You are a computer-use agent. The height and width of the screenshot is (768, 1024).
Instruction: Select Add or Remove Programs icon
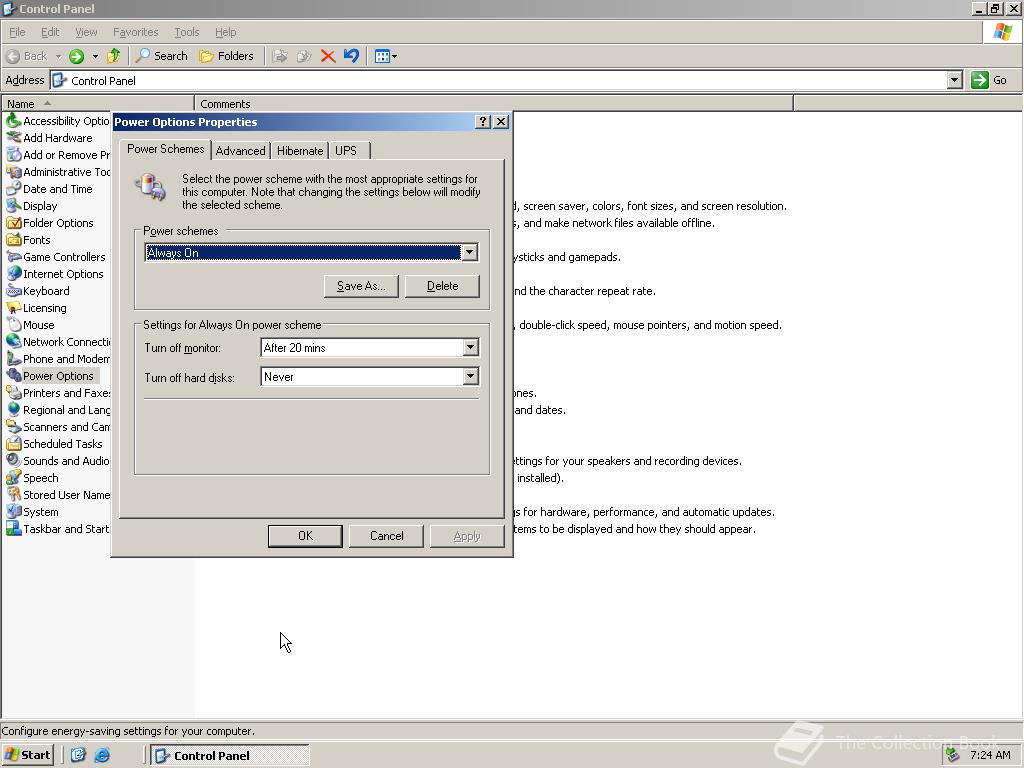14,155
